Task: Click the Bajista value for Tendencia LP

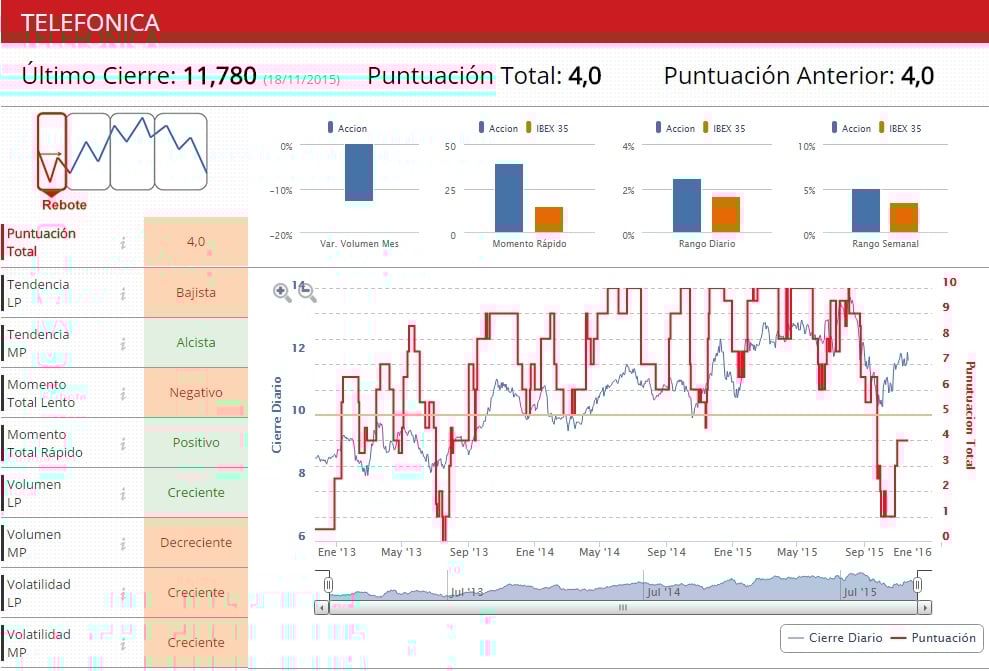Action: point(196,293)
